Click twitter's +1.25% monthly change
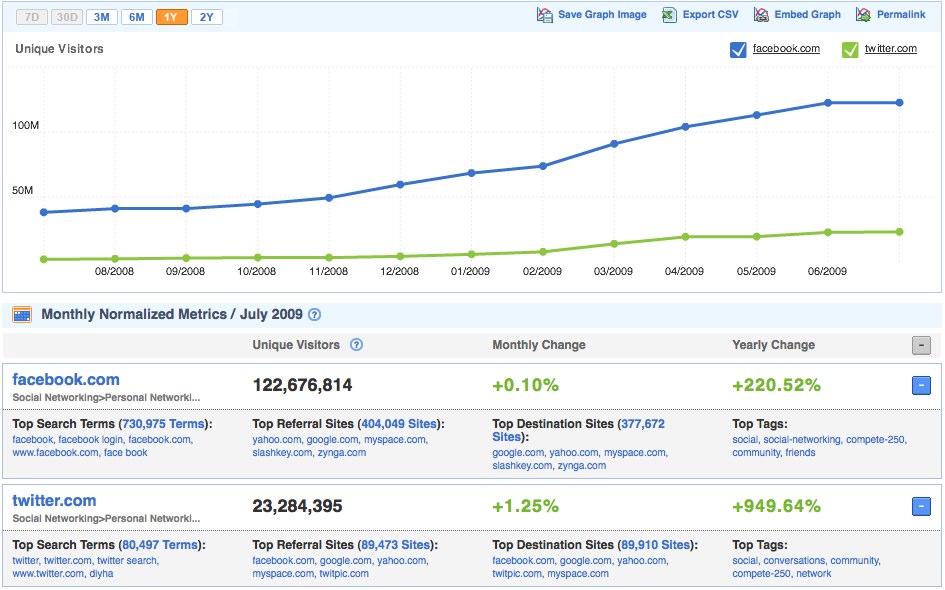The width and height of the screenshot is (945, 590). 526,506
